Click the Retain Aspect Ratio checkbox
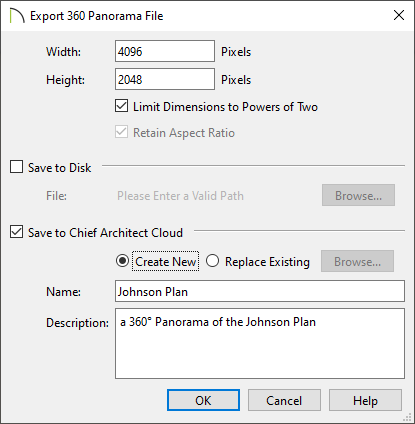The height and width of the screenshot is (424, 415). pyautogui.click(x=121, y=132)
